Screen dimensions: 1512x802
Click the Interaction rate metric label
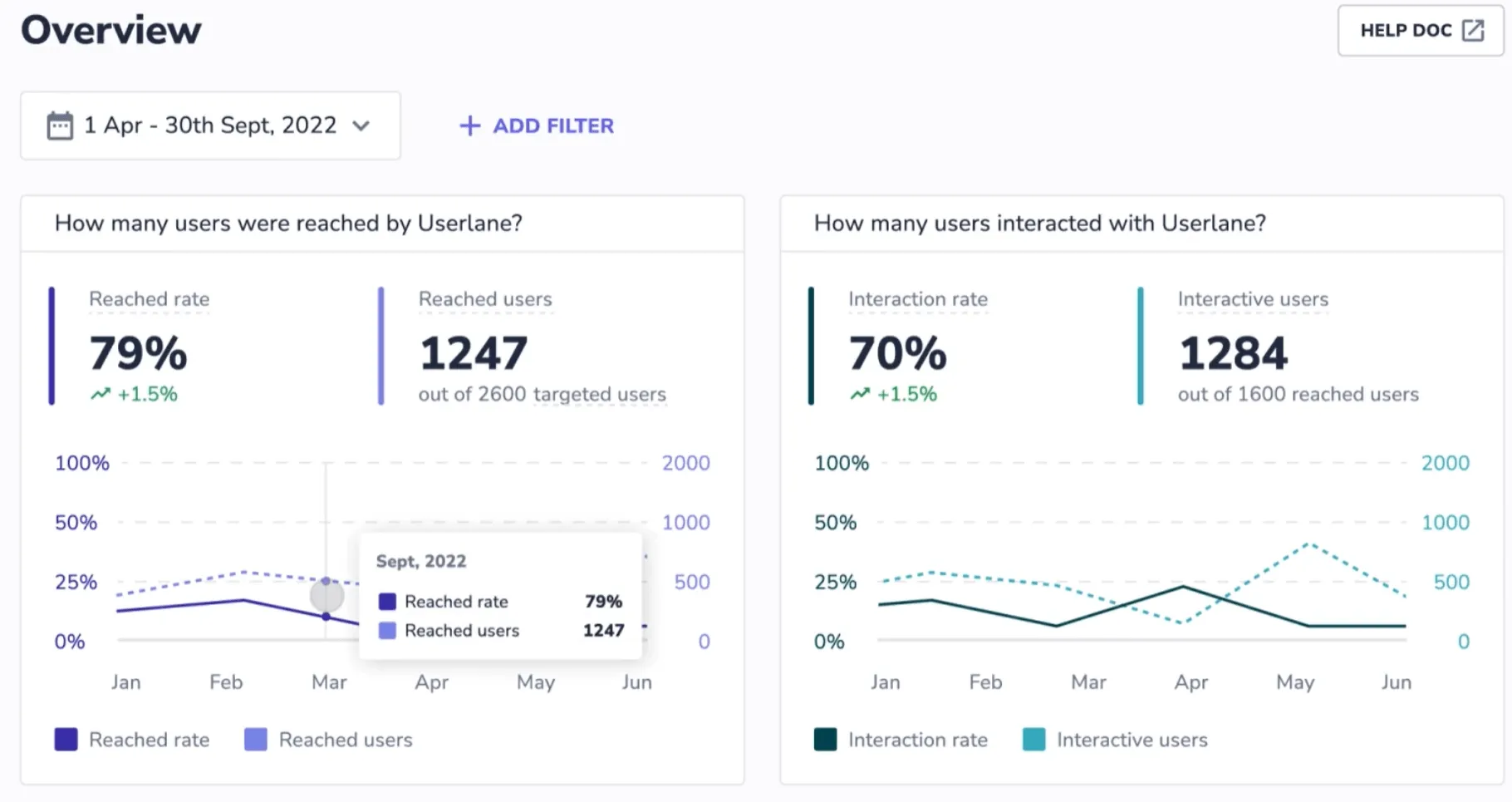tap(917, 299)
